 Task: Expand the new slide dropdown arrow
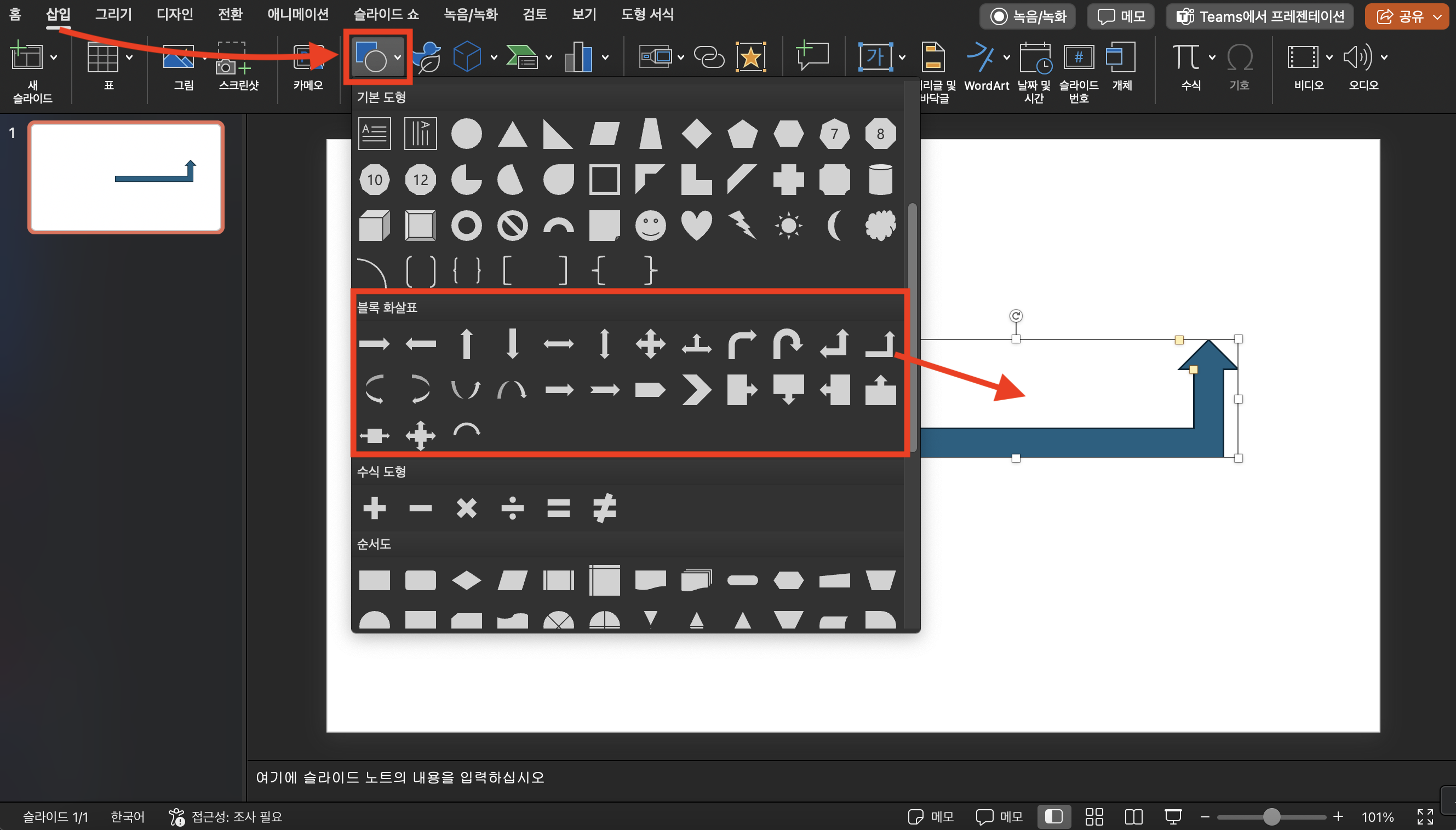[54, 57]
